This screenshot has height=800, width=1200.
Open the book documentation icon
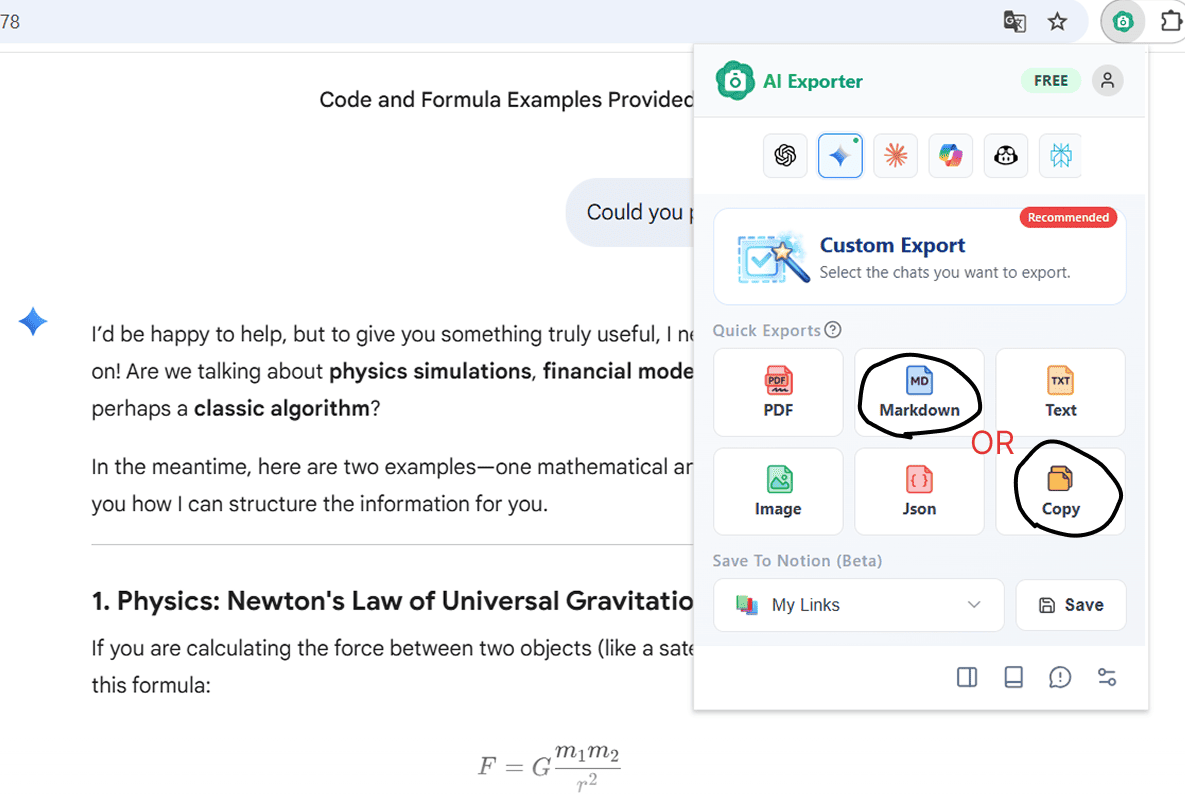1013,677
